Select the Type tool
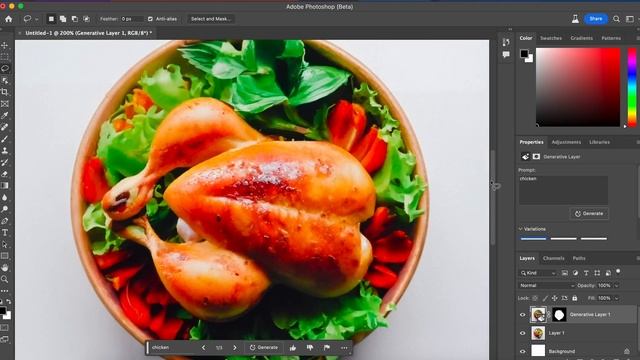The height and width of the screenshot is (360, 640). point(5,233)
